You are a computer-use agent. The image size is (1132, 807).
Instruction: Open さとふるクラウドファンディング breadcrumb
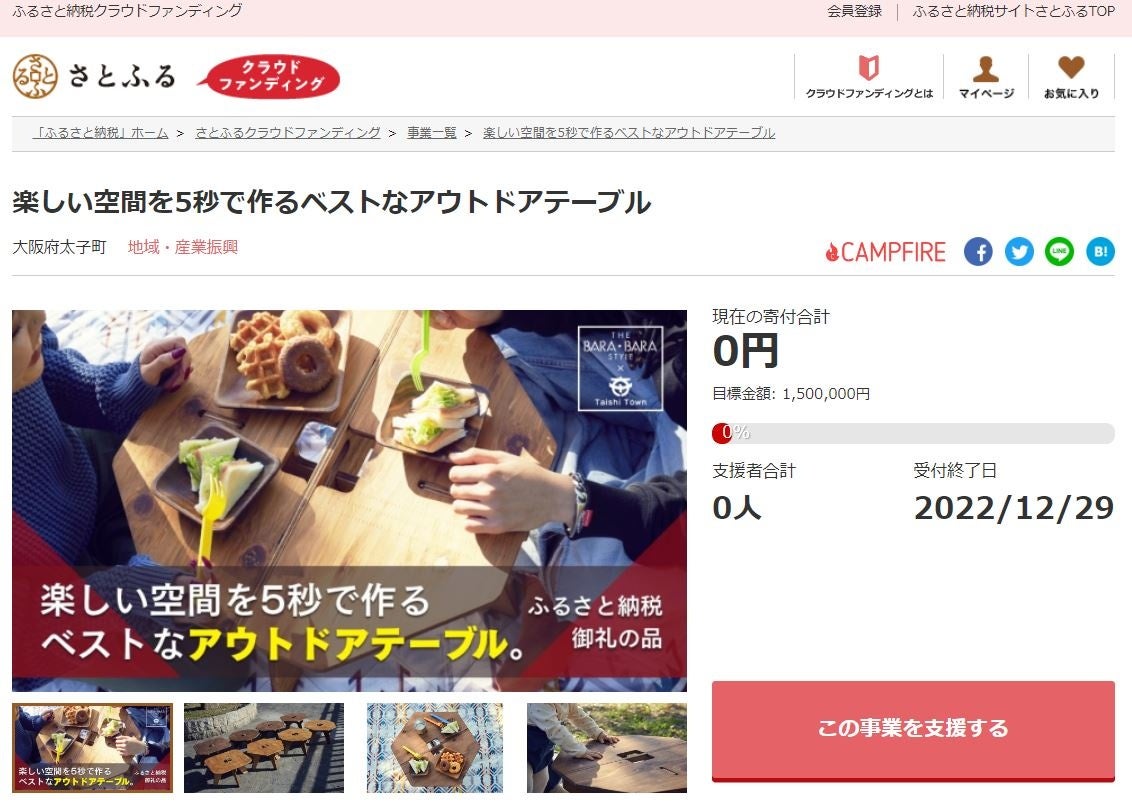(x=287, y=133)
